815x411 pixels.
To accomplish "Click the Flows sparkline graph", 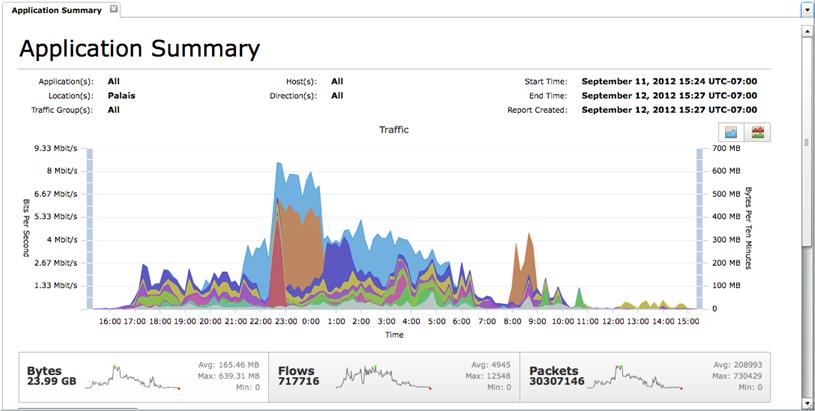I will pos(384,378).
